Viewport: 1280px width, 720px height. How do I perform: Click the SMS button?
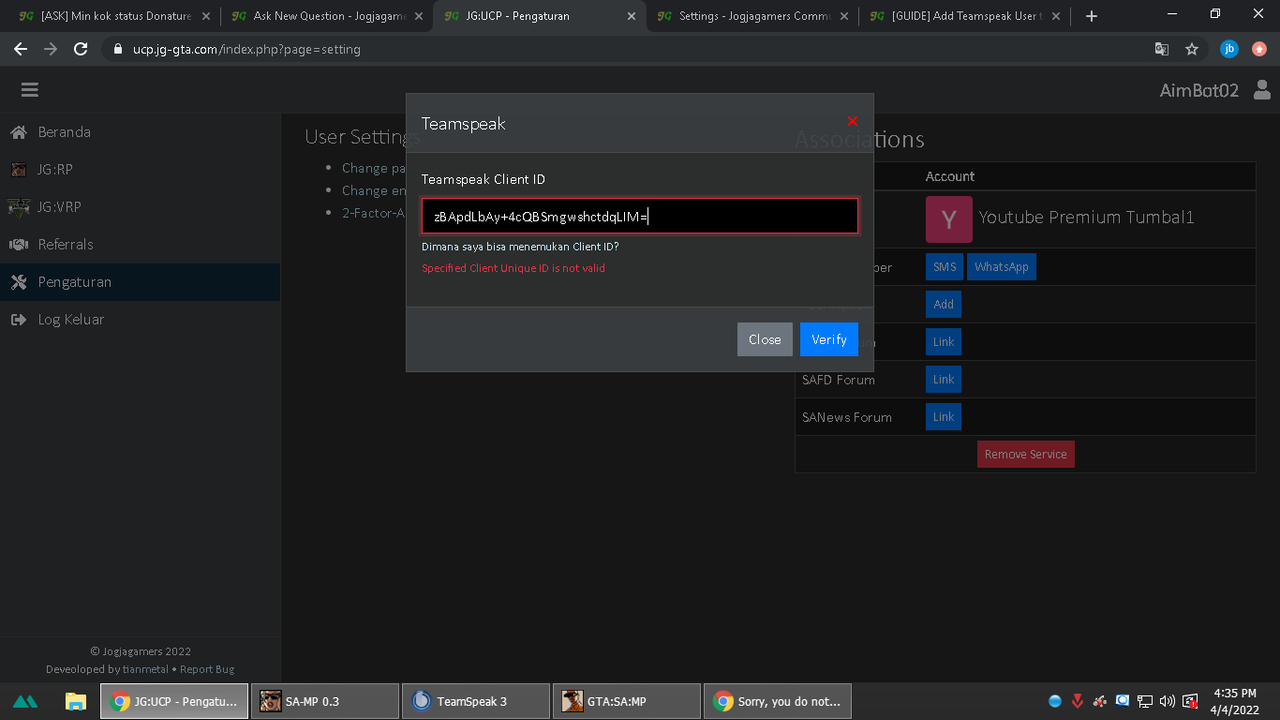click(x=944, y=267)
